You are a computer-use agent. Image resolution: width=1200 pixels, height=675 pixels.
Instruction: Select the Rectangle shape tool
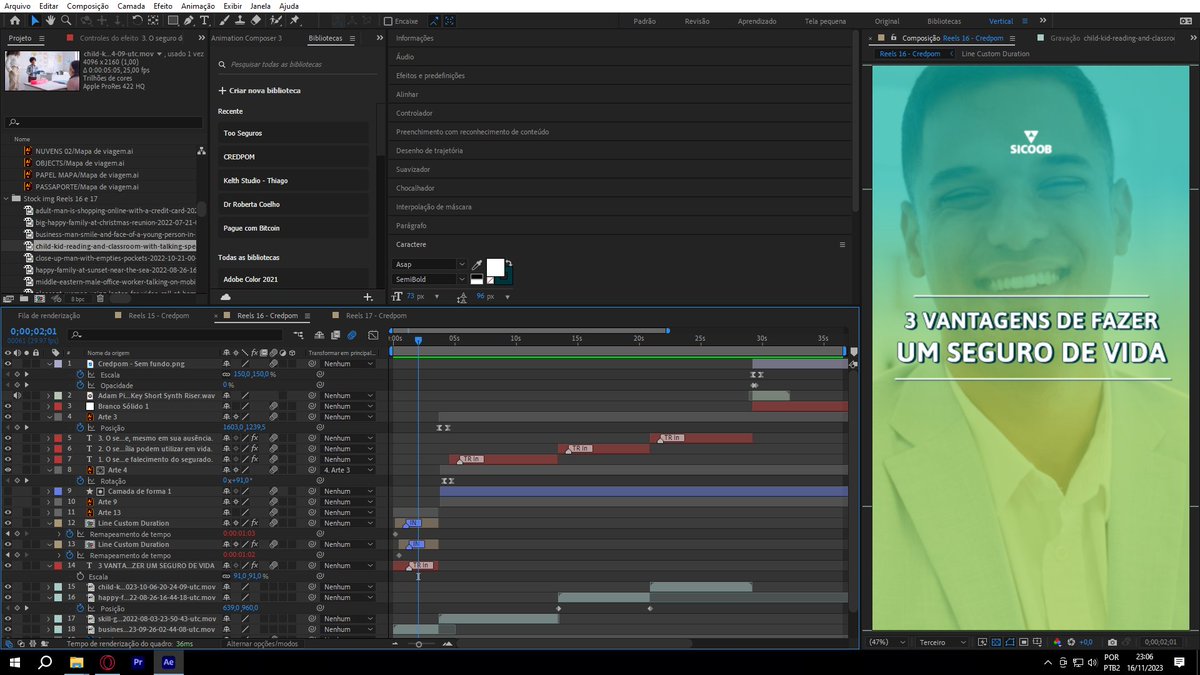[x=173, y=20]
